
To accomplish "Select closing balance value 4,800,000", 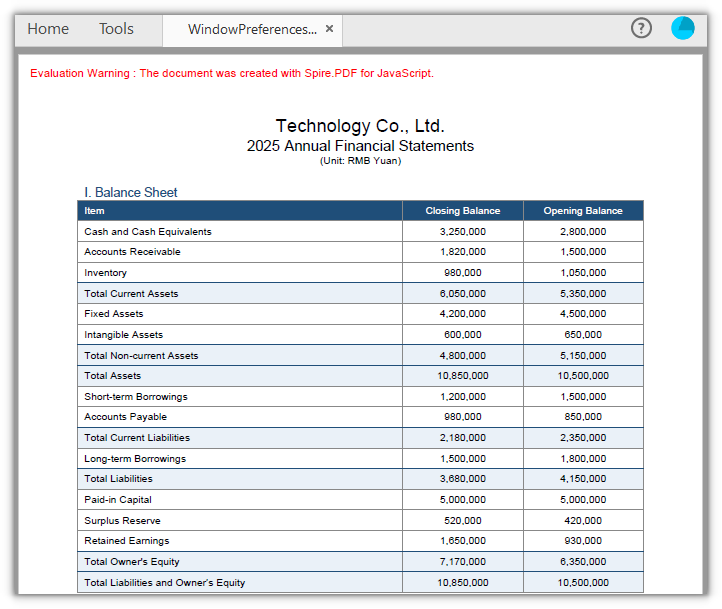I will [x=463, y=356].
